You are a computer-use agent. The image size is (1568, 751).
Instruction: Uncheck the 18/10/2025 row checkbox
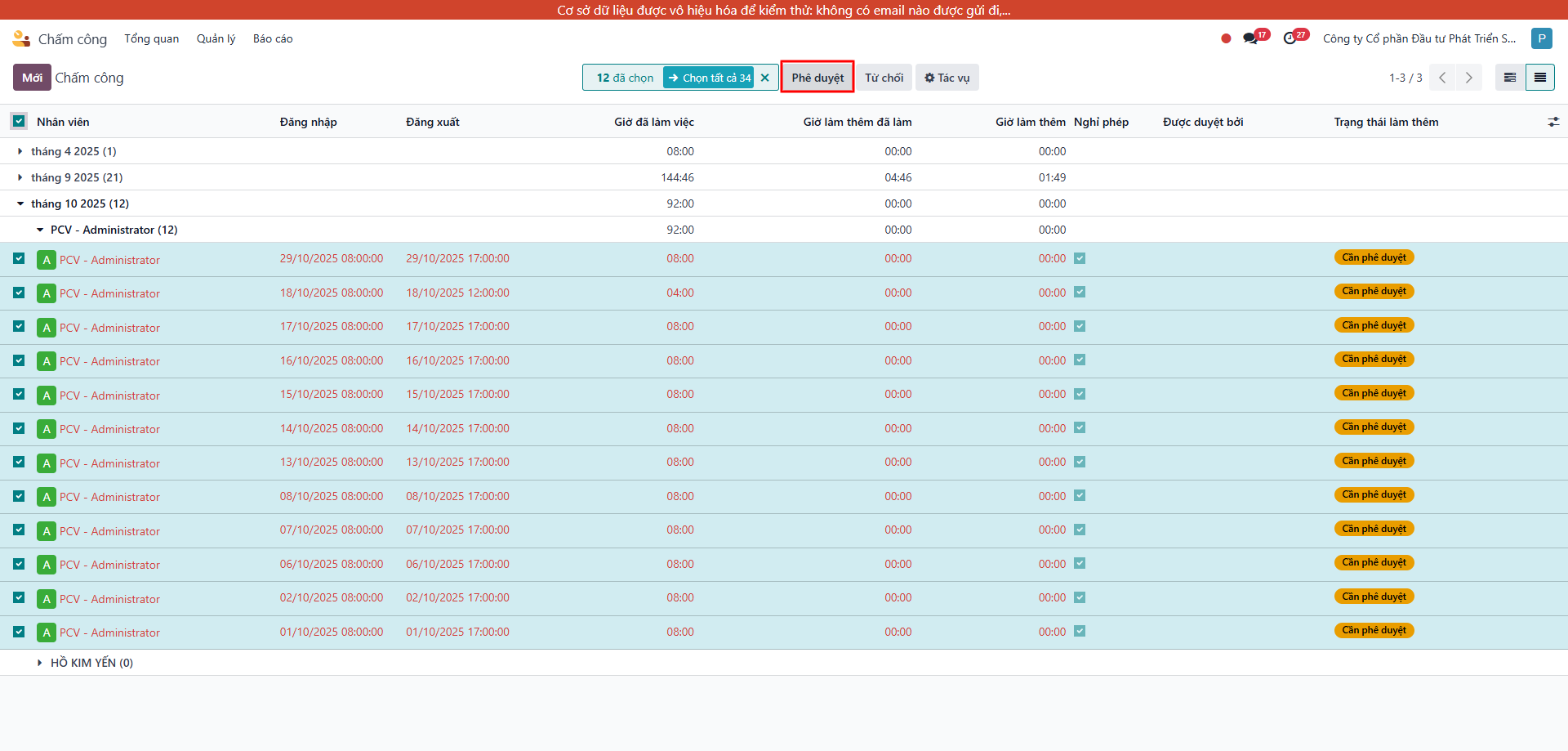[x=19, y=293]
